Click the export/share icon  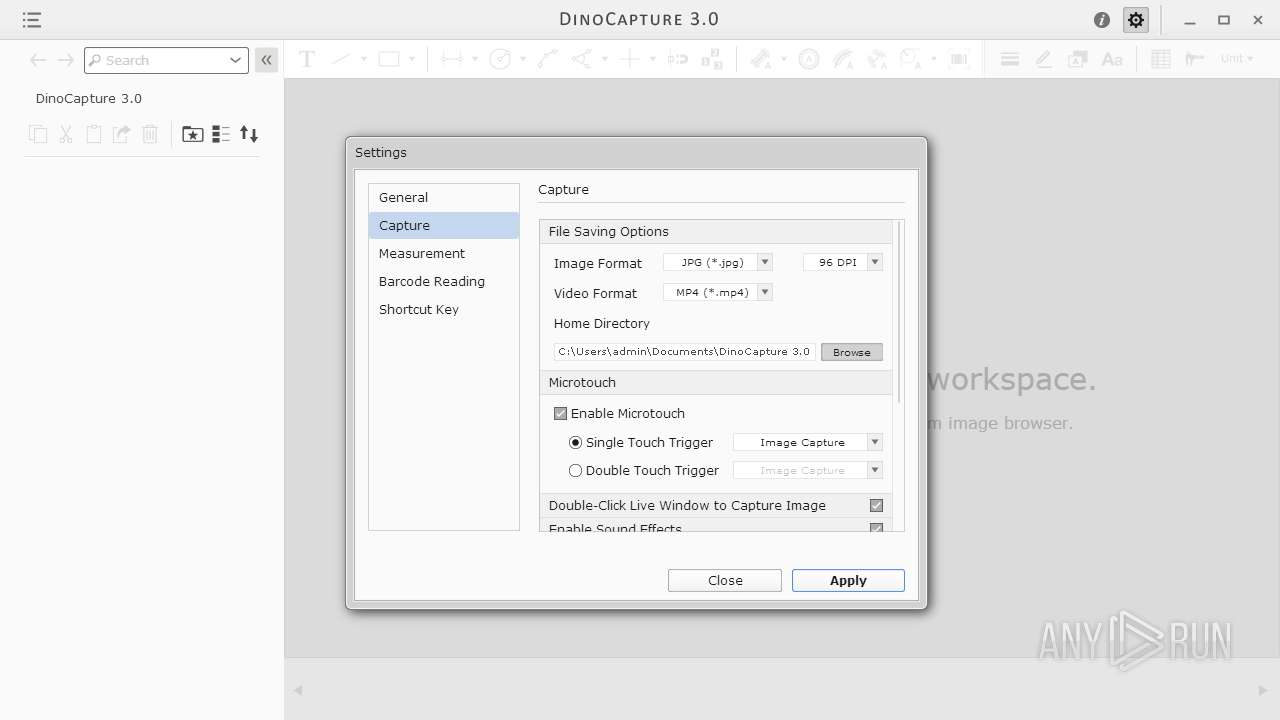[x=122, y=134]
